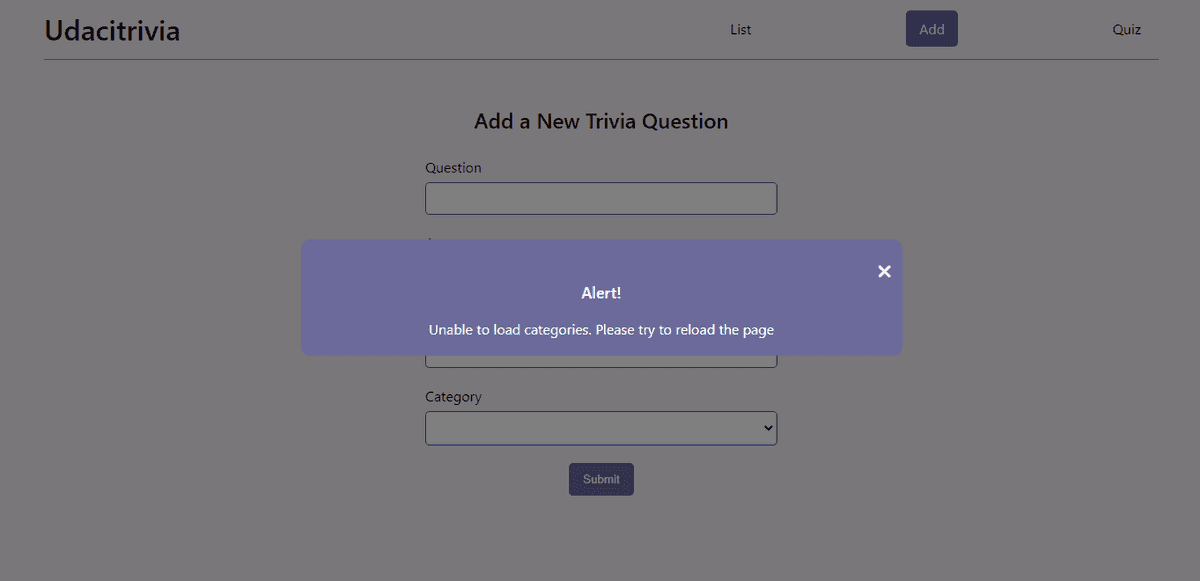The width and height of the screenshot is (1200, 581).
Task: Click the Alert! message body
Action: 600,293
